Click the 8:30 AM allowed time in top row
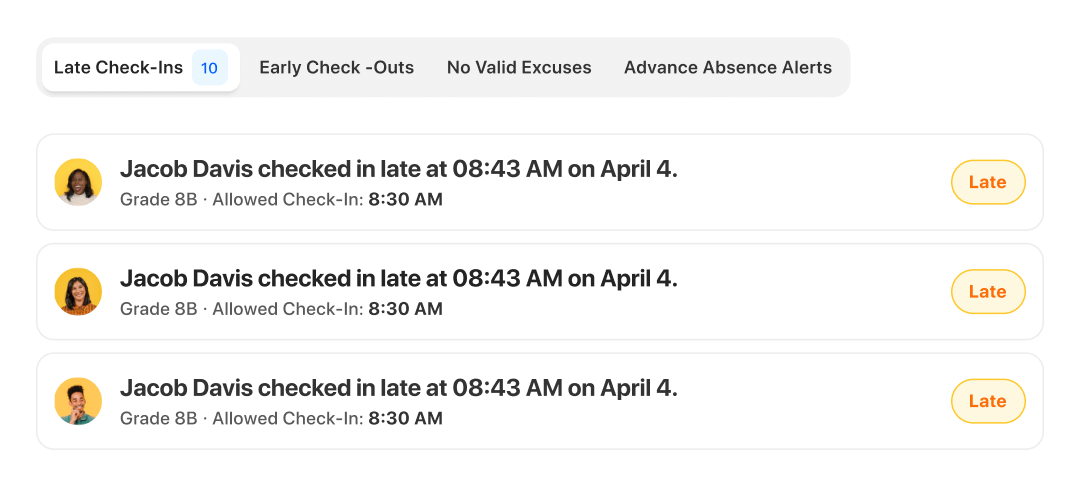This screenshot has width=1080, height=486. click(x=405, y=199)
